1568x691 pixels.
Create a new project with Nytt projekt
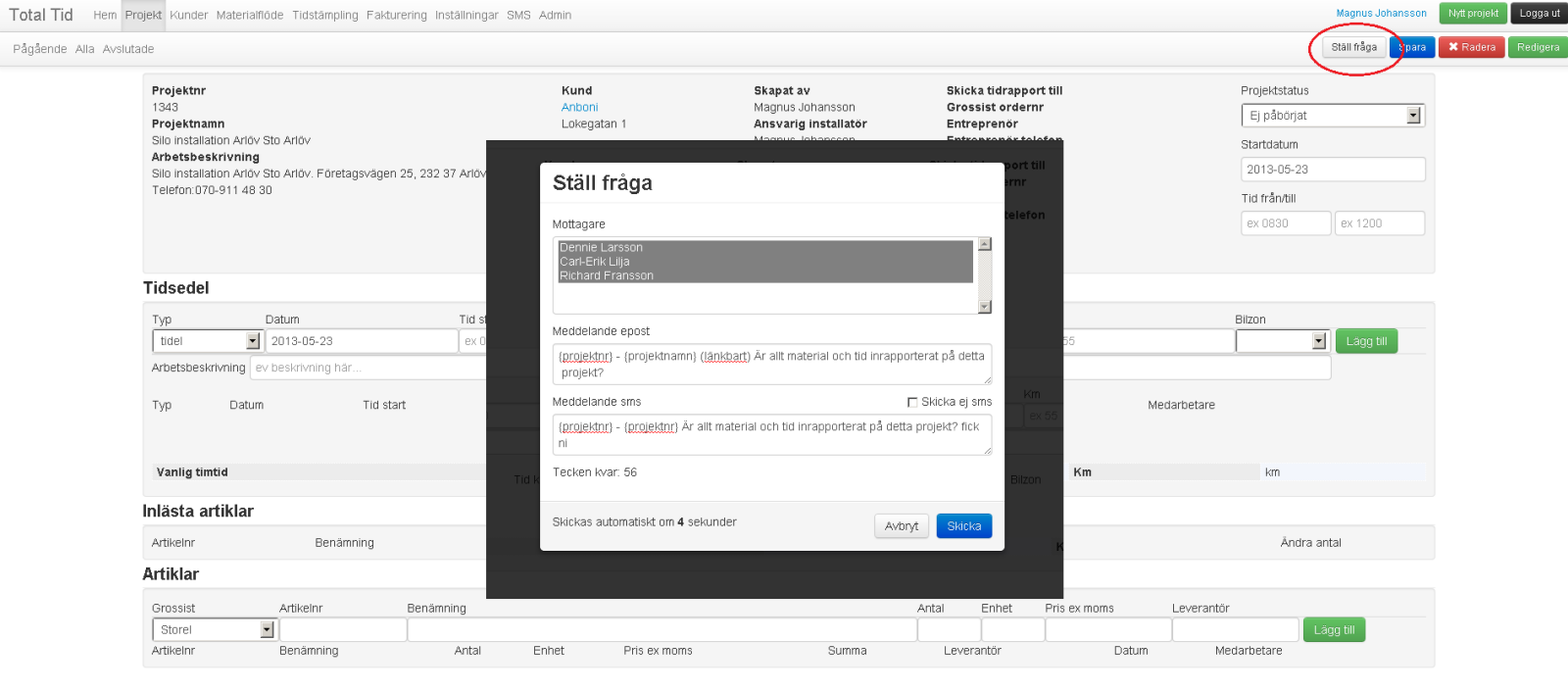pos(1473,14)
